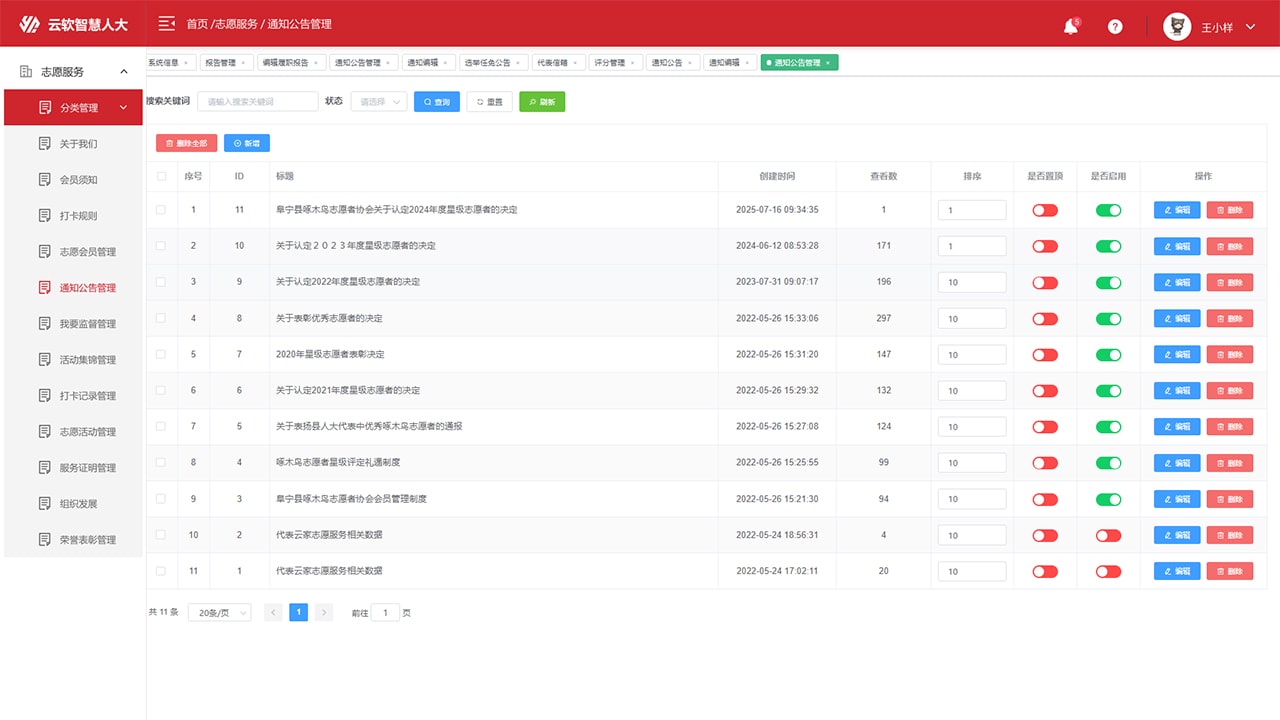The image size is (1280, 720).
Task: Click the notification bell icon
Action: (1070, 27)
